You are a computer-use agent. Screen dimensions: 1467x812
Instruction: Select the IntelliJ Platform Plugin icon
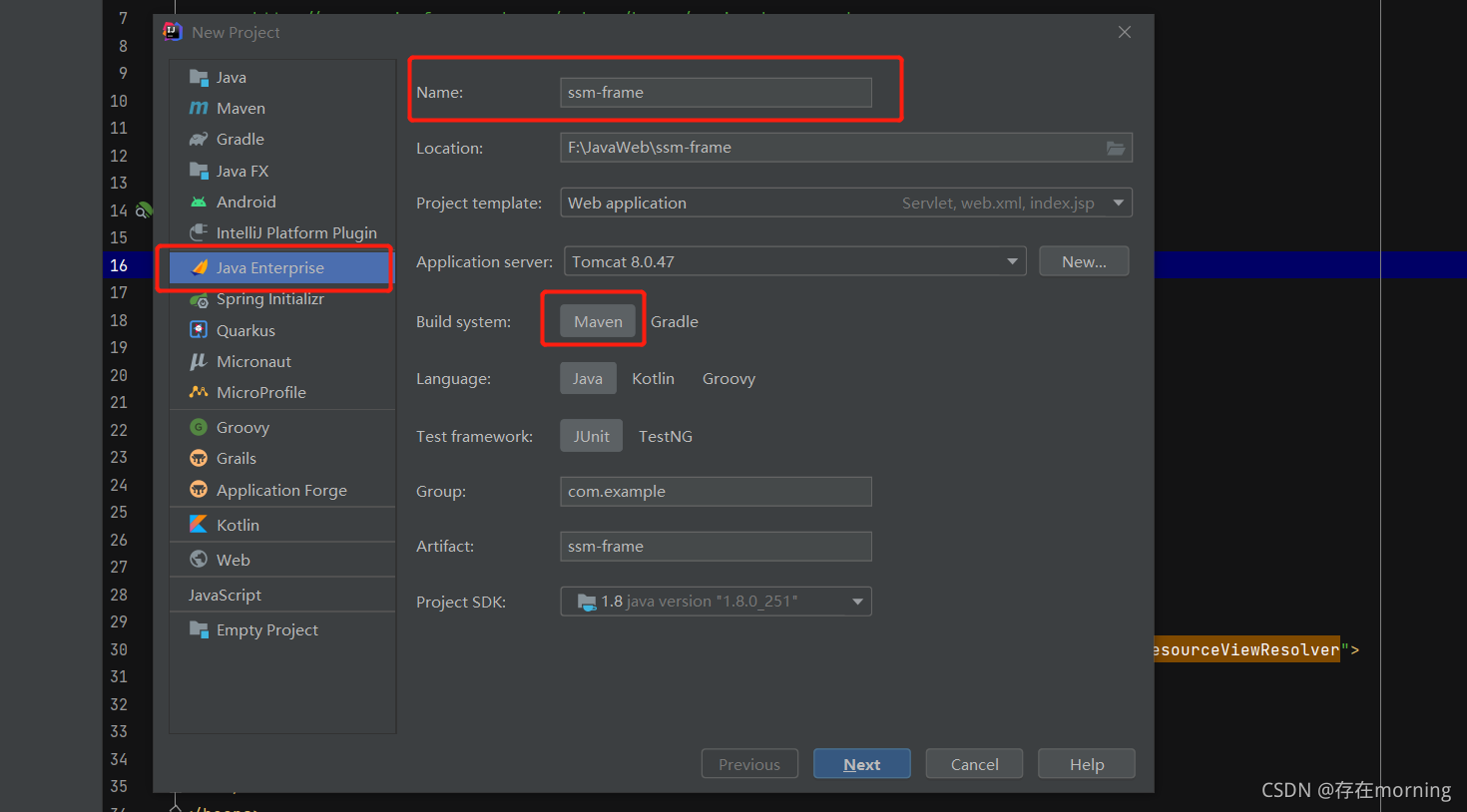coord(199,232)
